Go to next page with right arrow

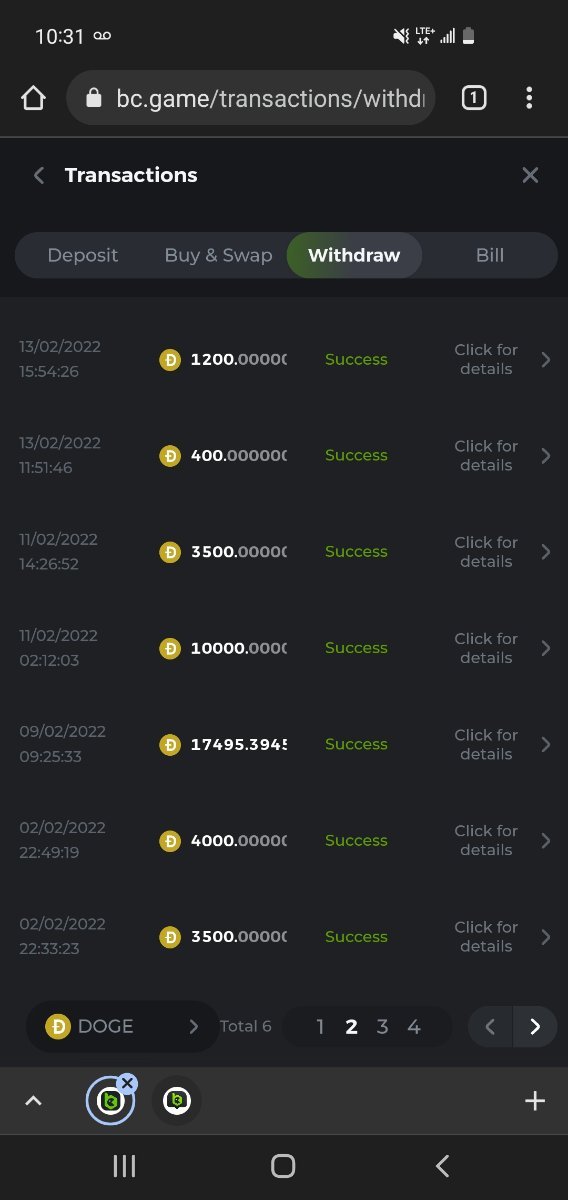[535, 1026]
